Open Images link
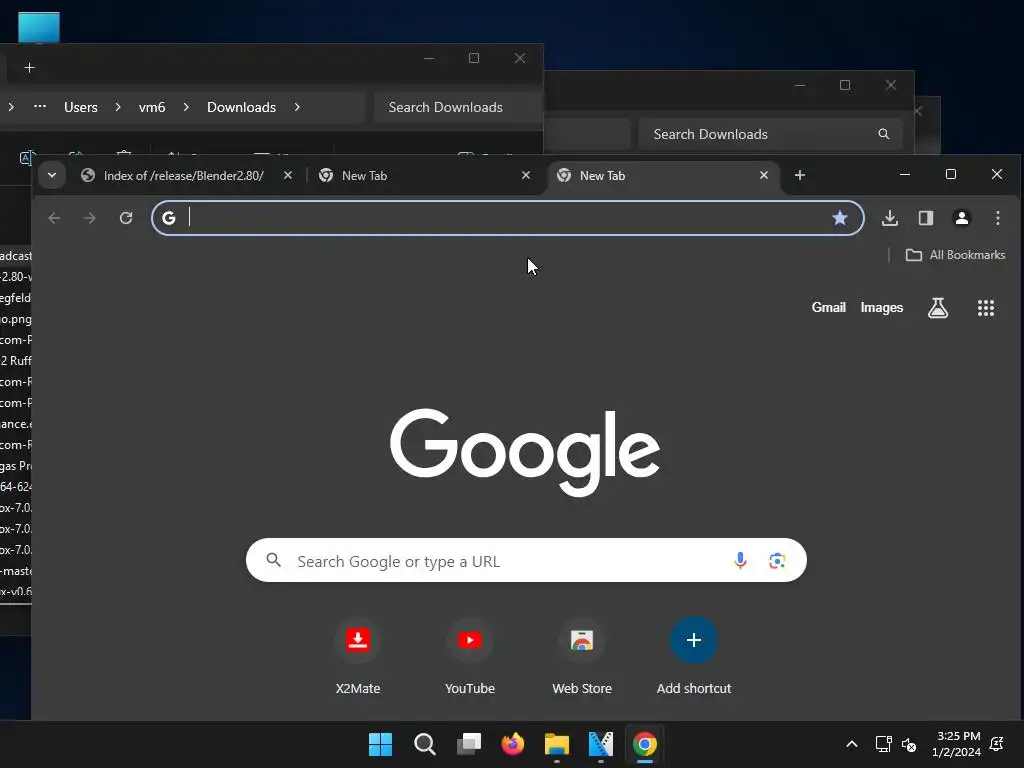1024x768 pixels. pos(882,308)
